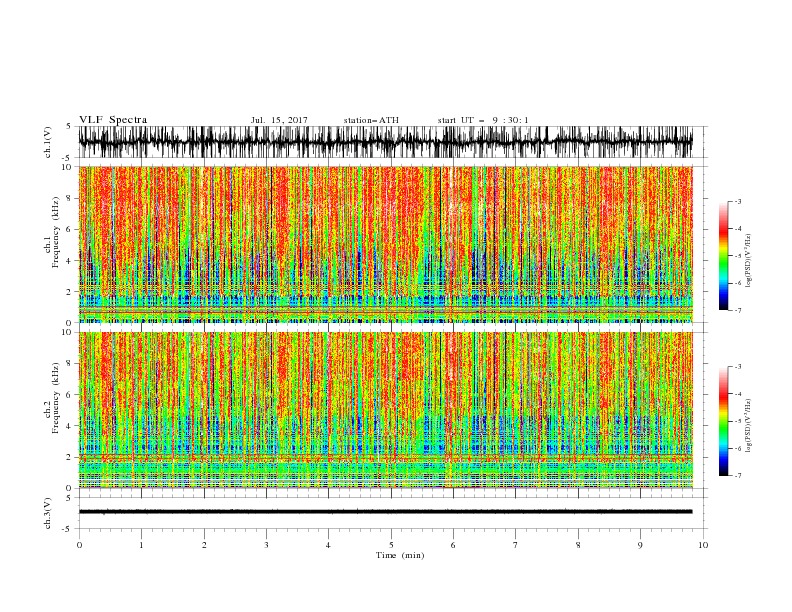Click the color scale bar beside ch.1 spectrogram
792x612 pixels.
723,256
